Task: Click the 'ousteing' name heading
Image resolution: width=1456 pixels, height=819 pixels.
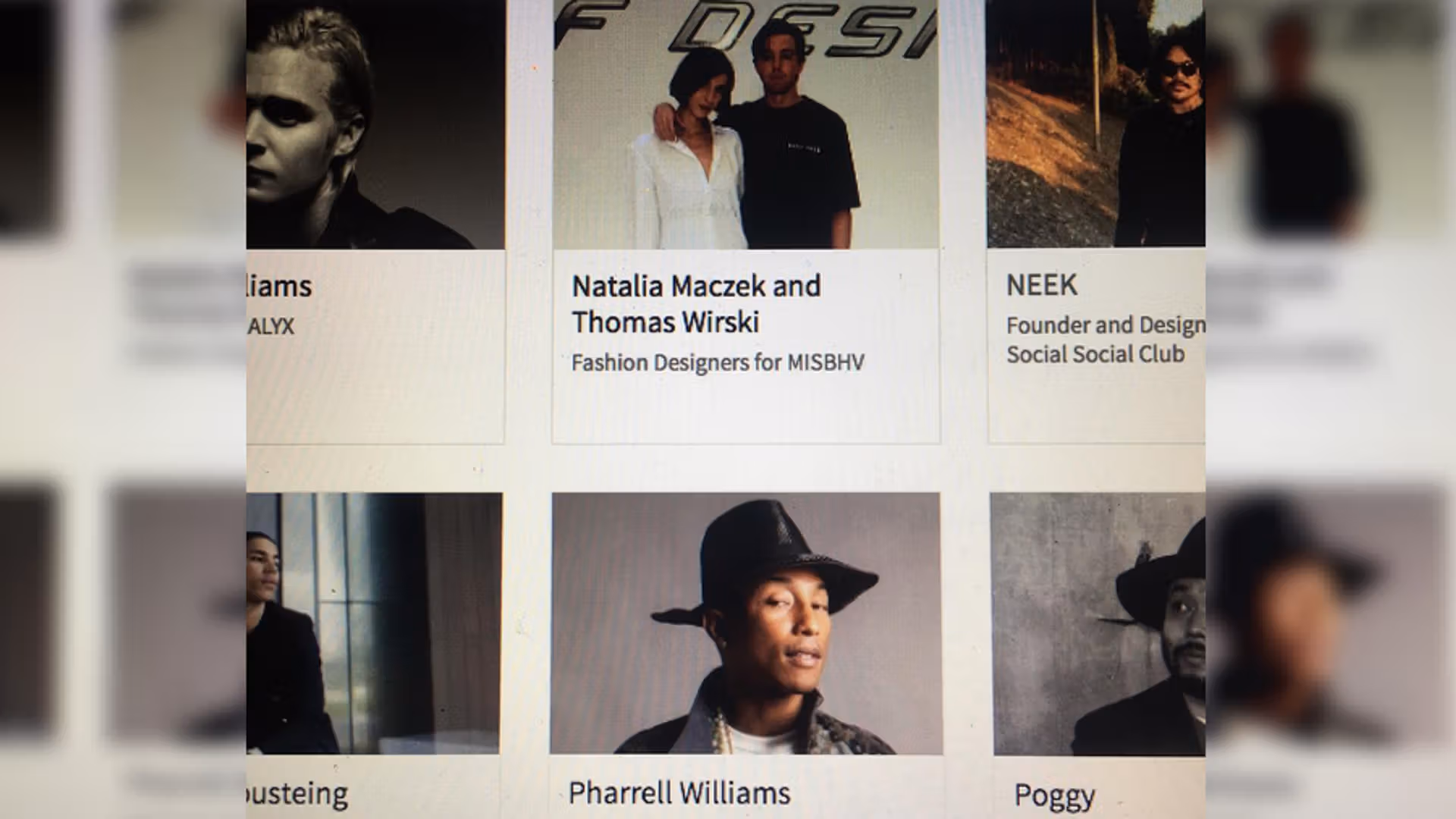Action: [297, 794]
